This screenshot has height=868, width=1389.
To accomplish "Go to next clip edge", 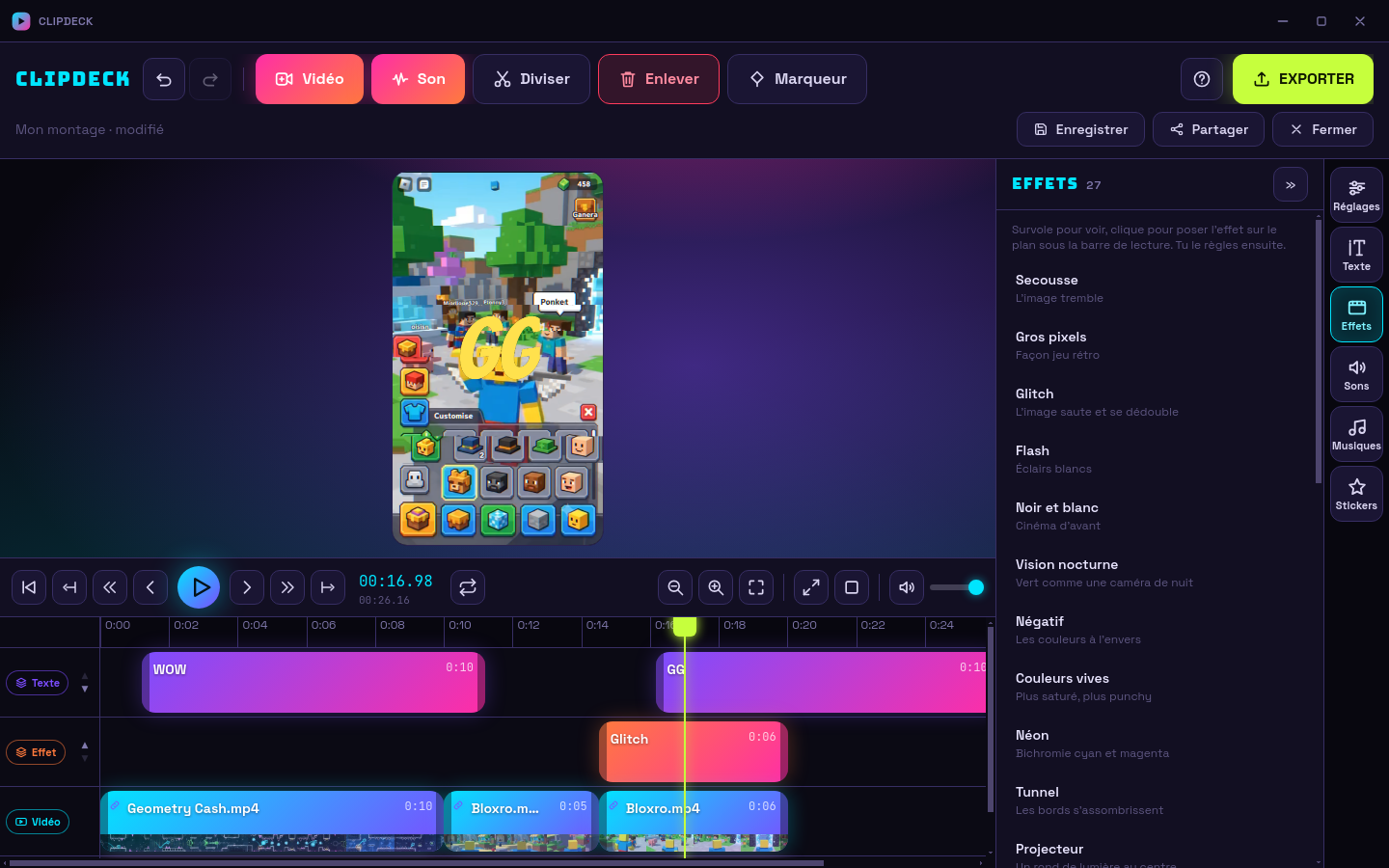I will click(x=328, y=587).
